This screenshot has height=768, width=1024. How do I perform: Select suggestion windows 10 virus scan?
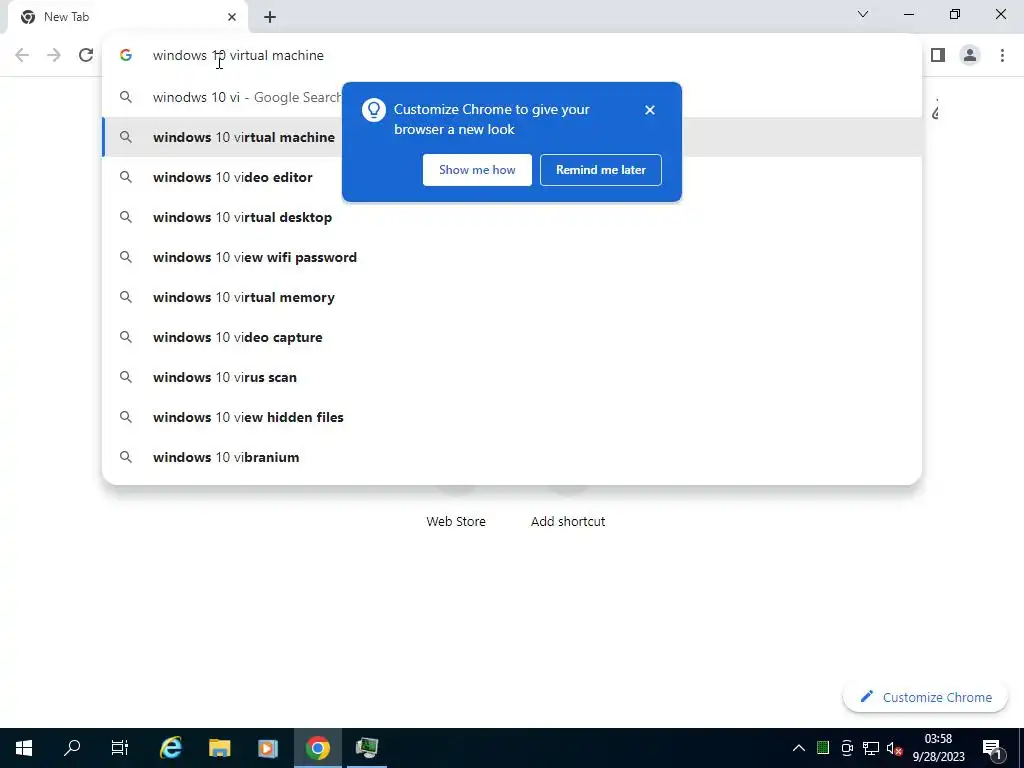click(x=512, y=377)
